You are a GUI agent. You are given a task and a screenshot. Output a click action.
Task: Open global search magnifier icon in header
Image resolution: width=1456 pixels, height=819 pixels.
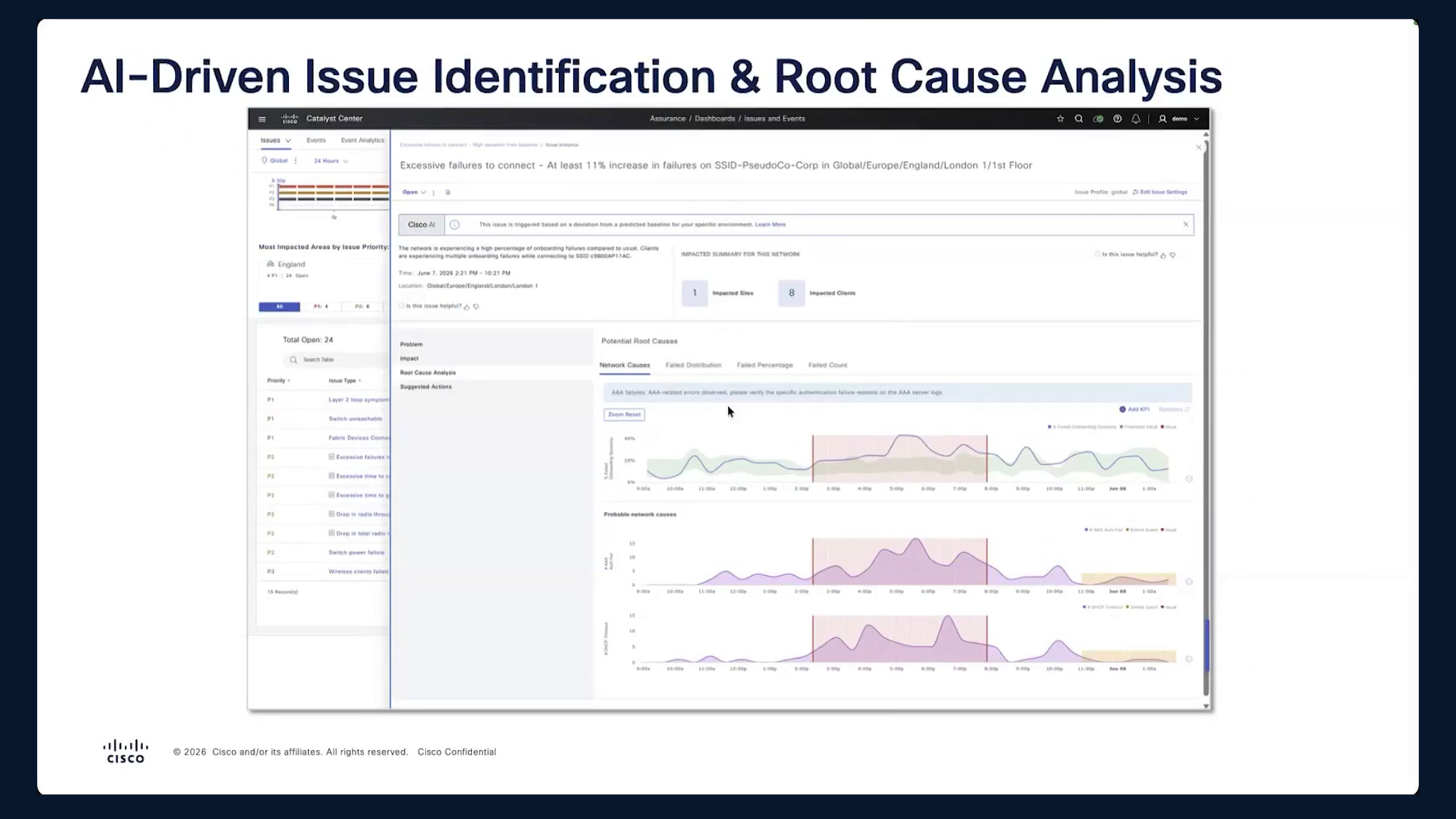1078,119
